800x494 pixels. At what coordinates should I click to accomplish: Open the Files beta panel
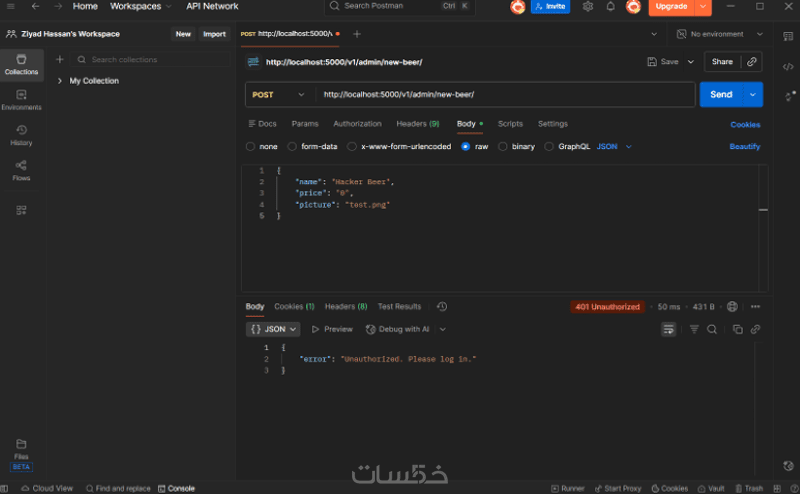click(x=21, y=454)
